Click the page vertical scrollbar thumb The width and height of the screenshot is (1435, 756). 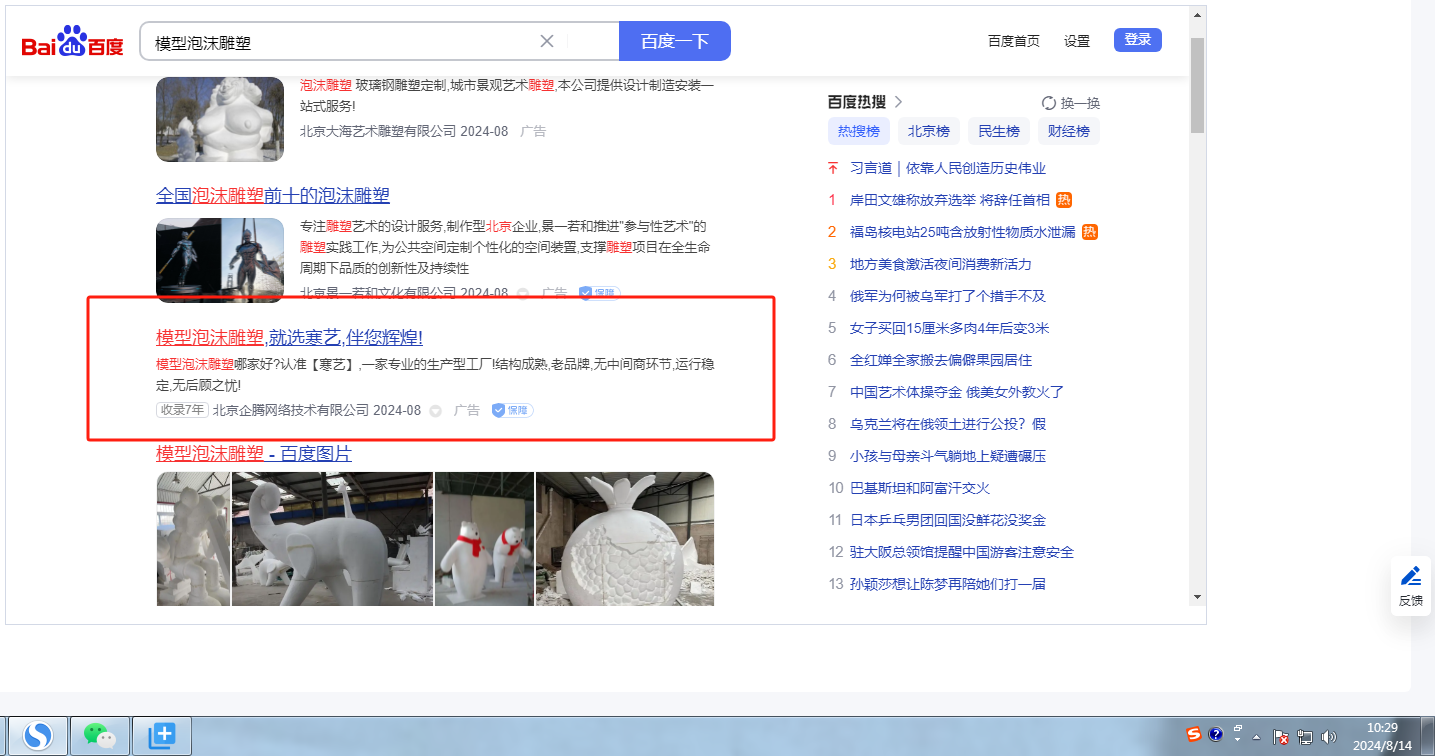point(1197,85)
